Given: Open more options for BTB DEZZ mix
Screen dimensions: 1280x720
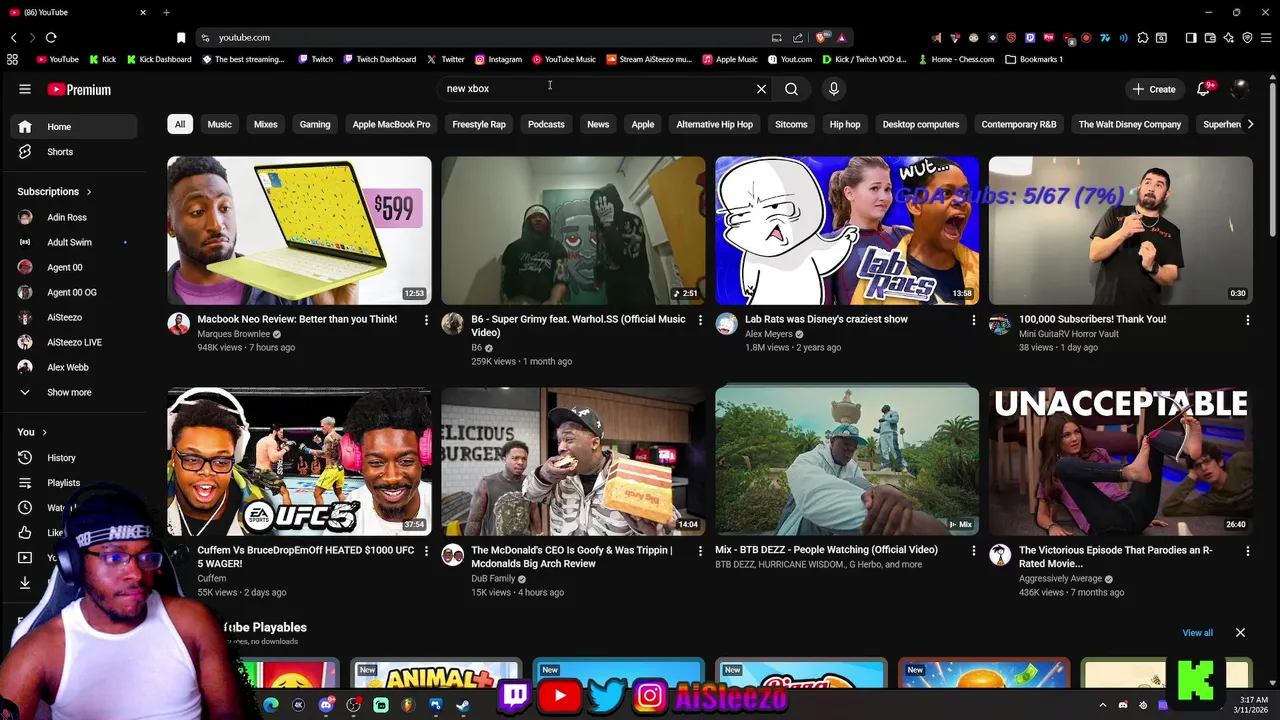Looking at the screenshot, I should pyautogui.click(x=974, y=551).
